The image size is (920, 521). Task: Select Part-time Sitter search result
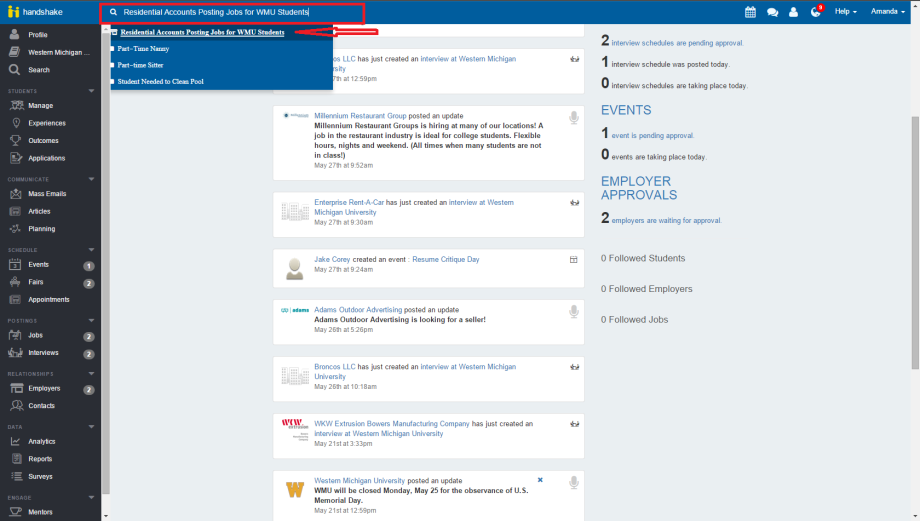(140, 65)
